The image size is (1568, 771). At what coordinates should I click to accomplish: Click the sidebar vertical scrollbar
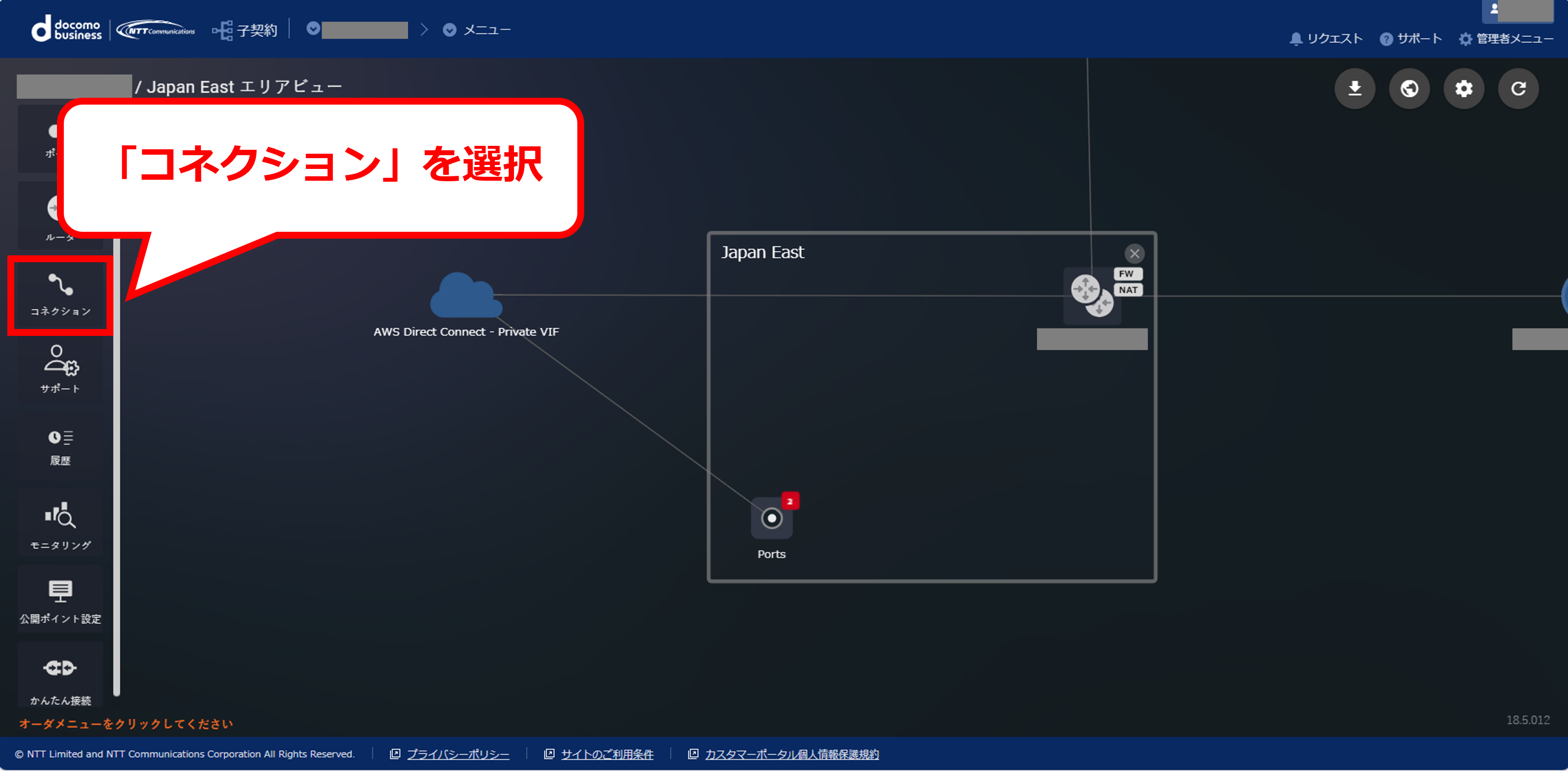pos(116,466)
